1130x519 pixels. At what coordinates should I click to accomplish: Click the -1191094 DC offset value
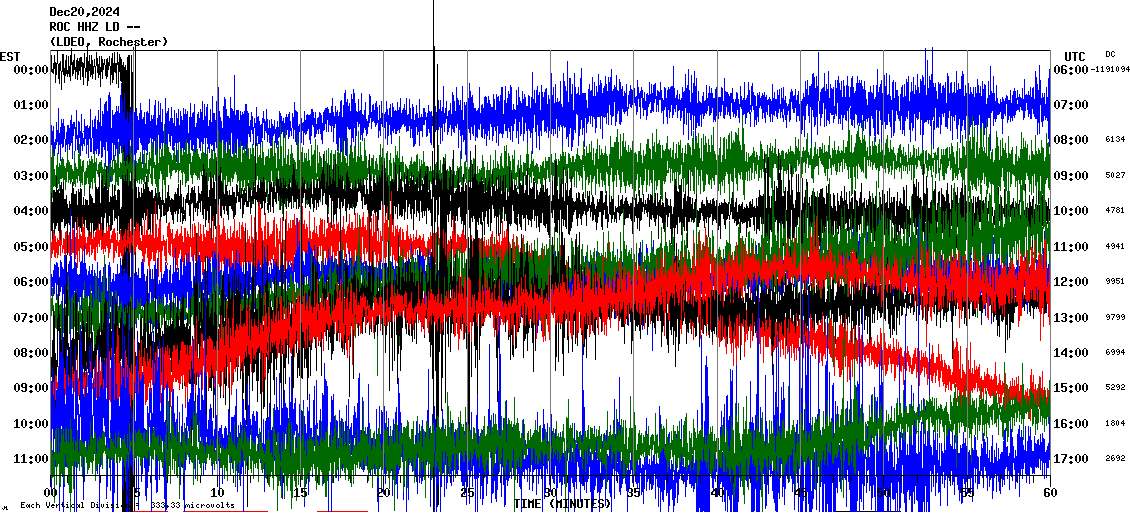pos(1111,70)
